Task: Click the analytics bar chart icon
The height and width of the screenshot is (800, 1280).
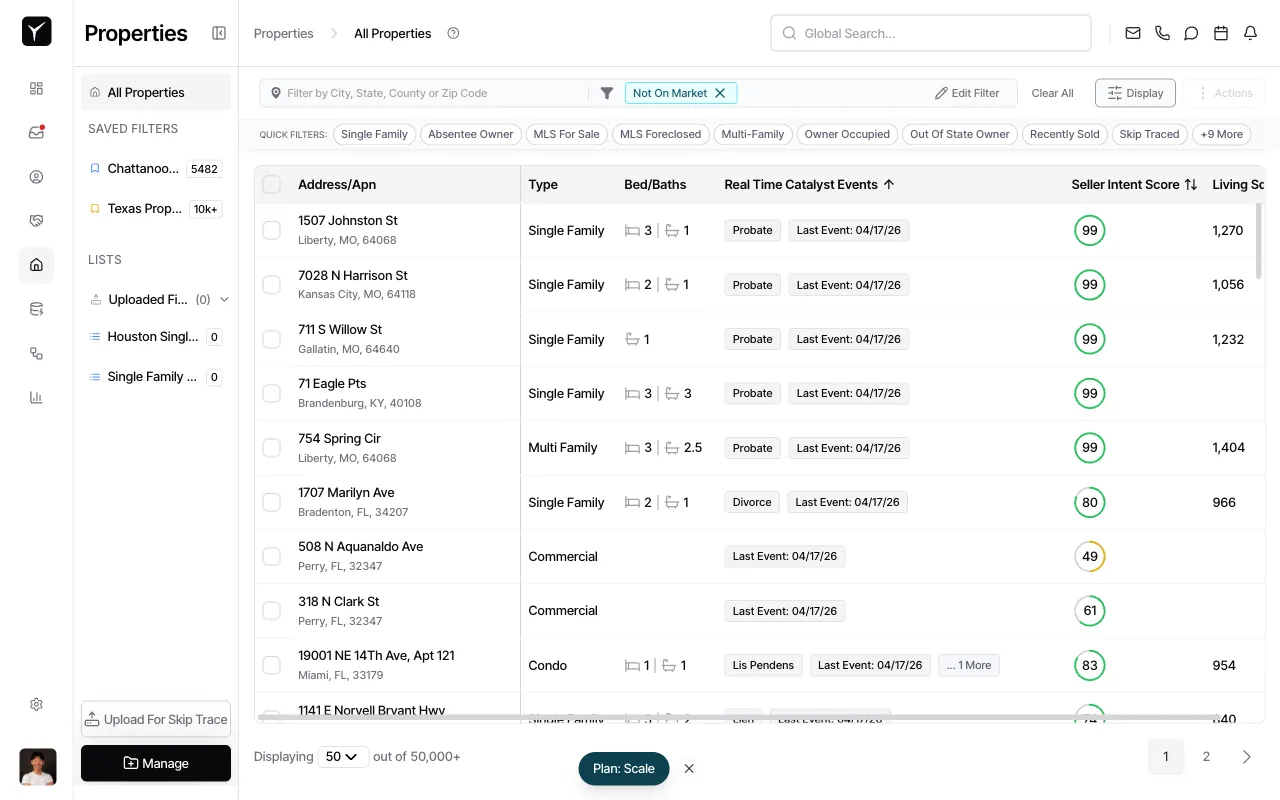Action: [x=36, y=397]
